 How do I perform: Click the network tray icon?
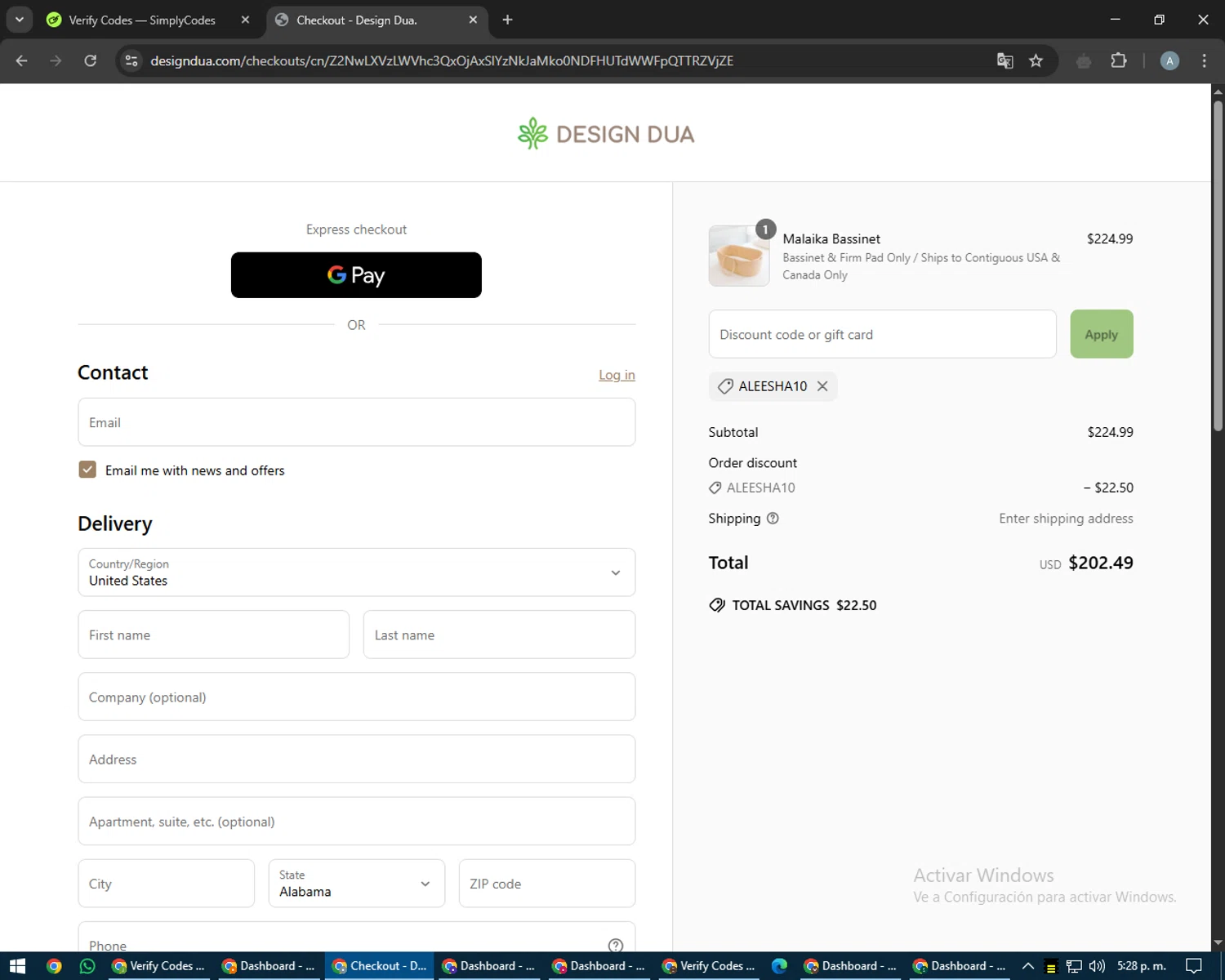(x=1074, y=966)
